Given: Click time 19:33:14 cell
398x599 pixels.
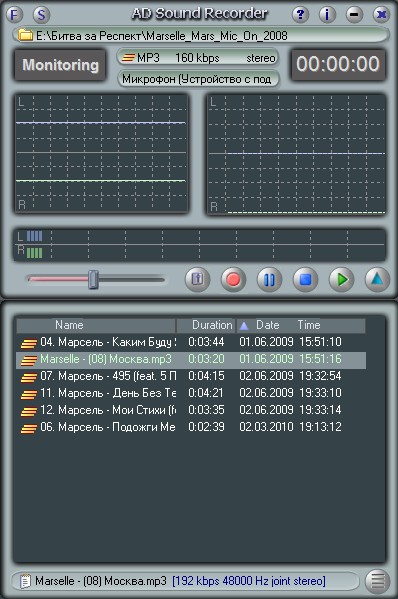Looking at the screenshot, I should [320, 410].
